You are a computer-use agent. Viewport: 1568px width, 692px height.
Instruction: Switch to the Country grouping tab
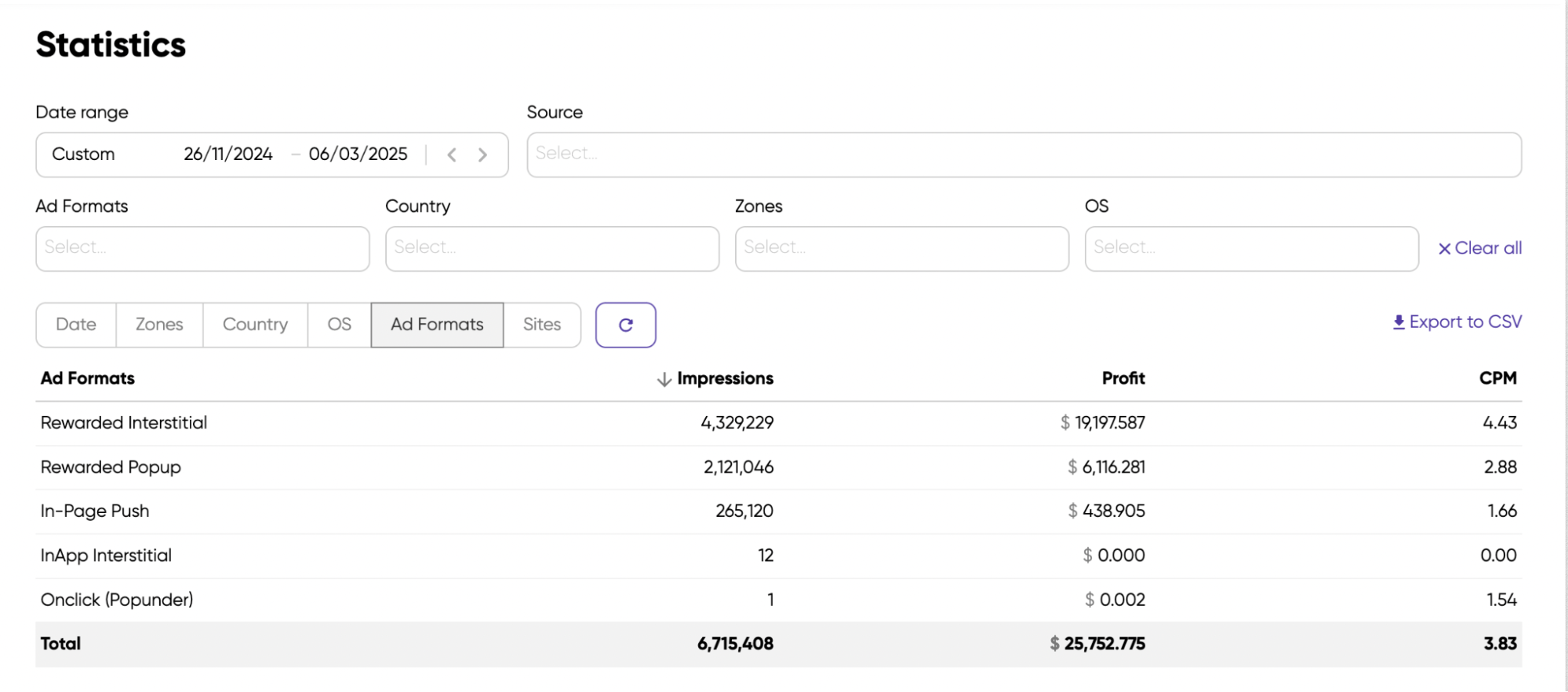tap(255, 325)
